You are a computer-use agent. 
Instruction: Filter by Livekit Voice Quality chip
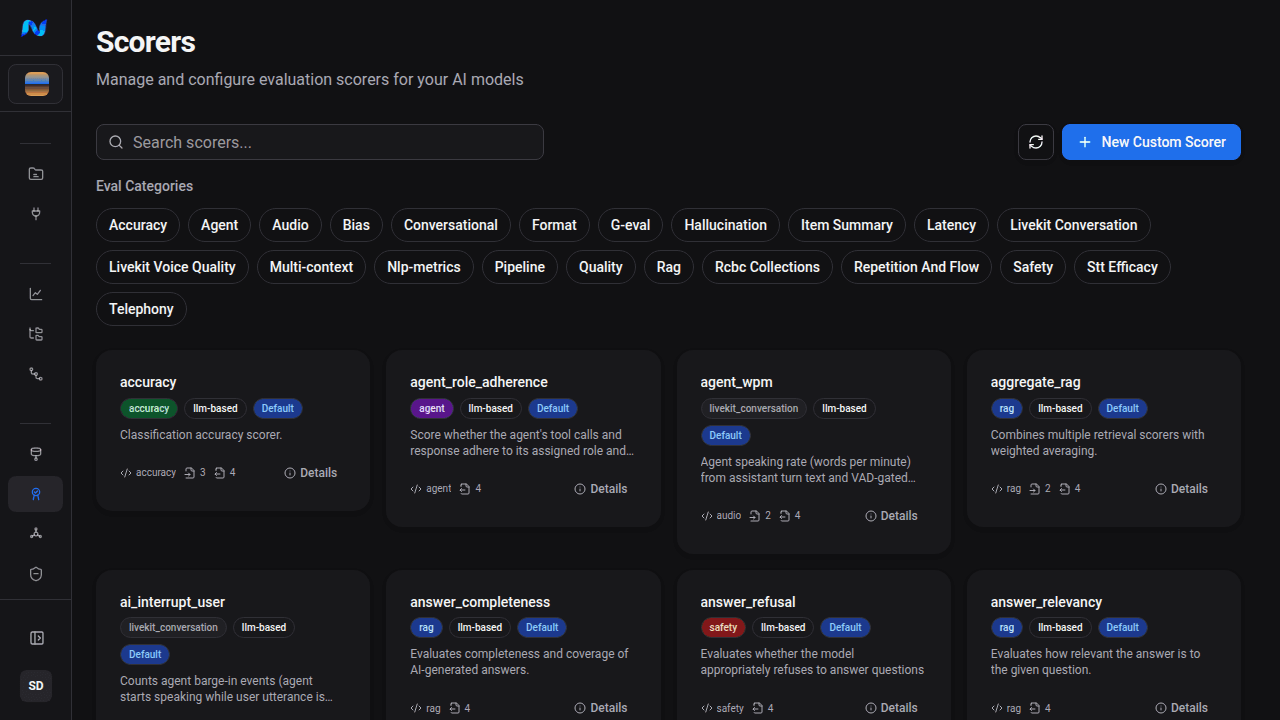click(x=172, y=267)
